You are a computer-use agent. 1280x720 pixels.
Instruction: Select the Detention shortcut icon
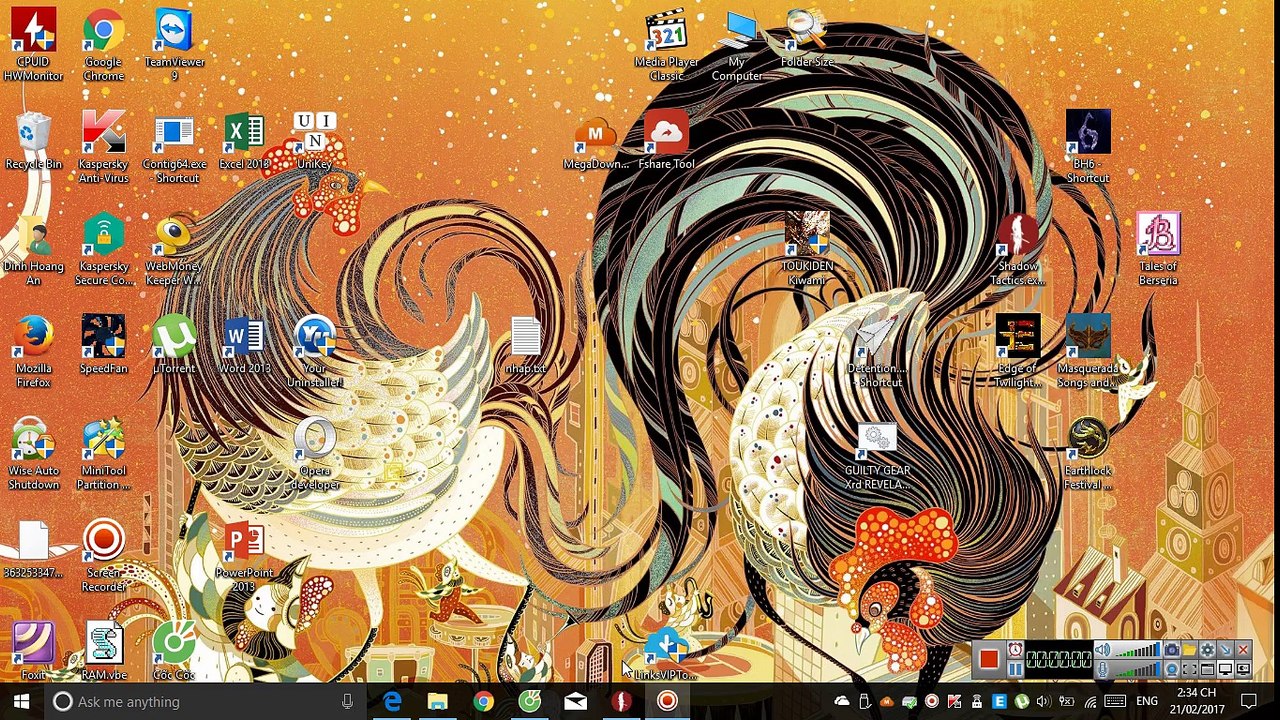click(876, 352)
